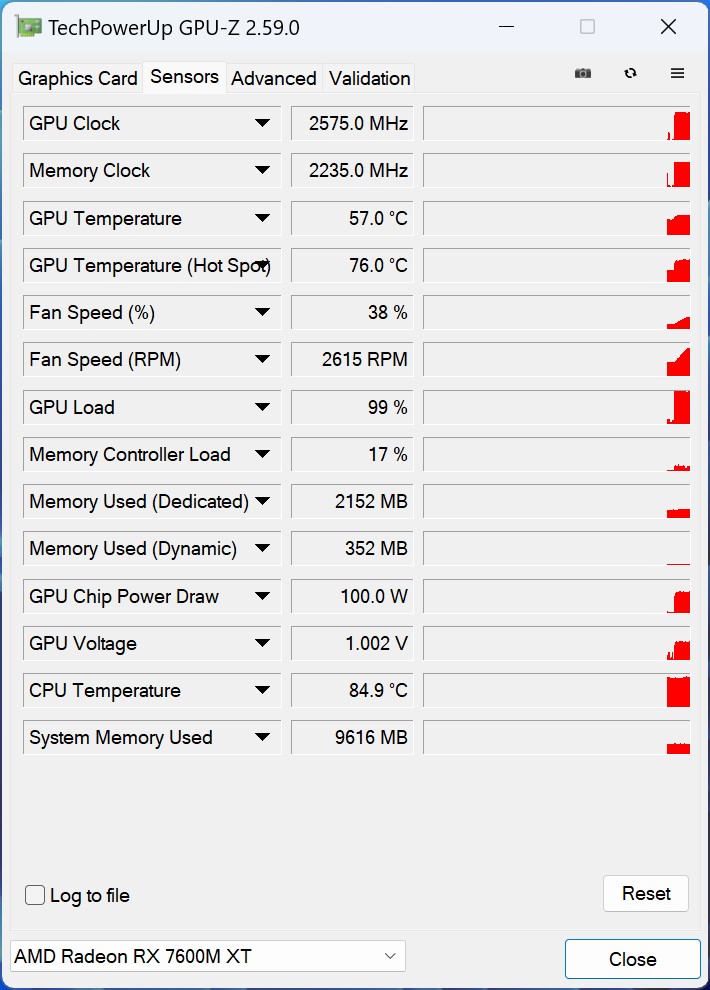Expand the CPU Temperature sensor dropdown
Image resolution: width=710 pixels, height=990 pixels.
pos(262,690)
